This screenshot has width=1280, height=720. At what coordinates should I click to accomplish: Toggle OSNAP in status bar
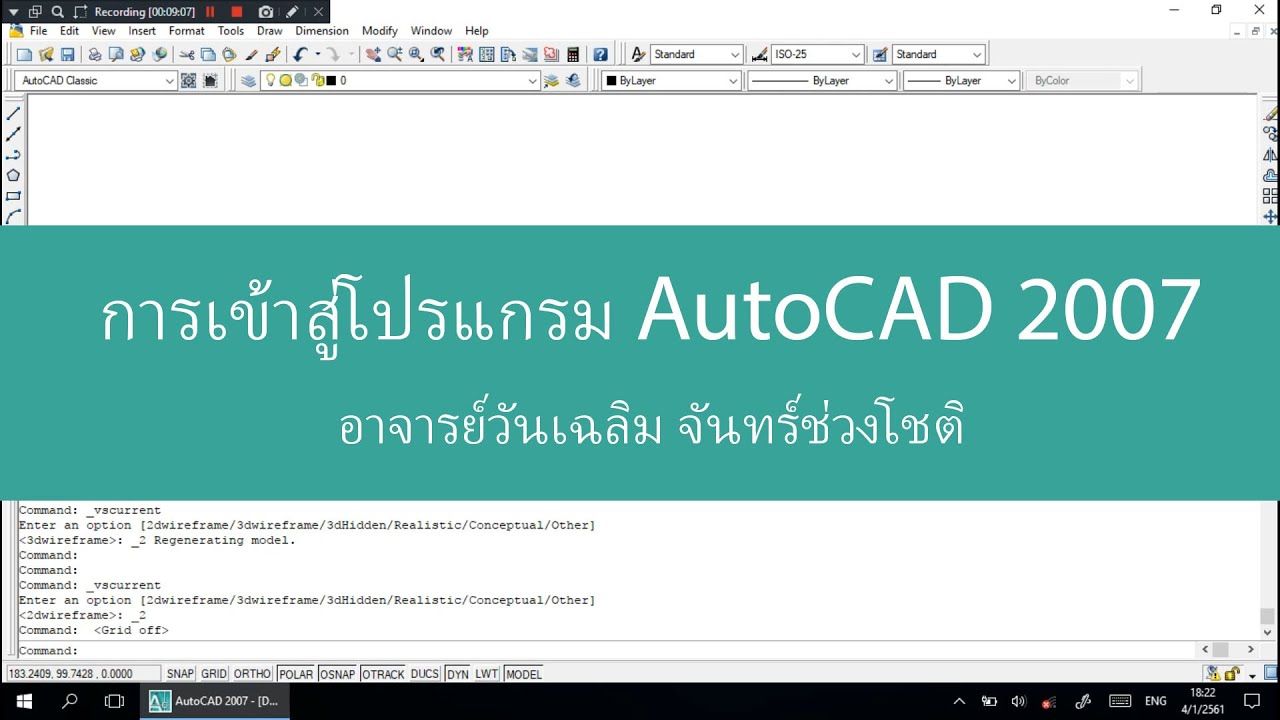point(338,674)
